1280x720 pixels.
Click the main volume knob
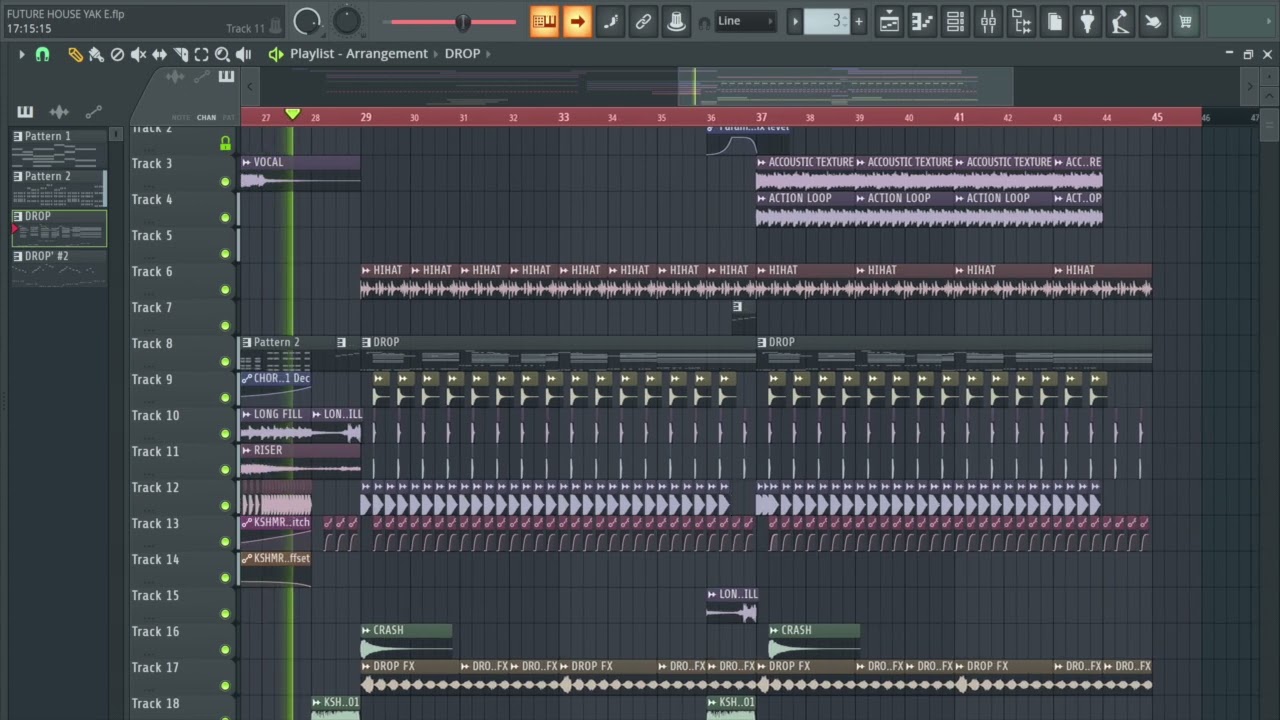(x=308, y=21)
